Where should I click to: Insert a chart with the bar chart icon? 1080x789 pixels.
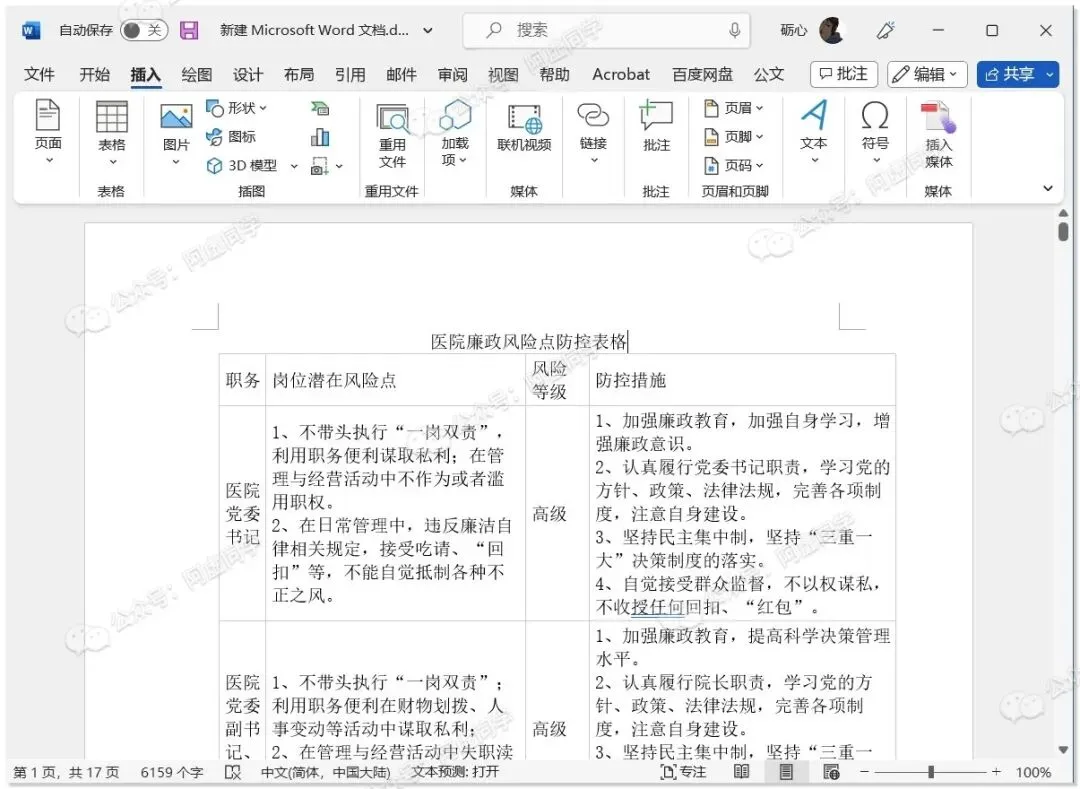click(x=320, y=137)
